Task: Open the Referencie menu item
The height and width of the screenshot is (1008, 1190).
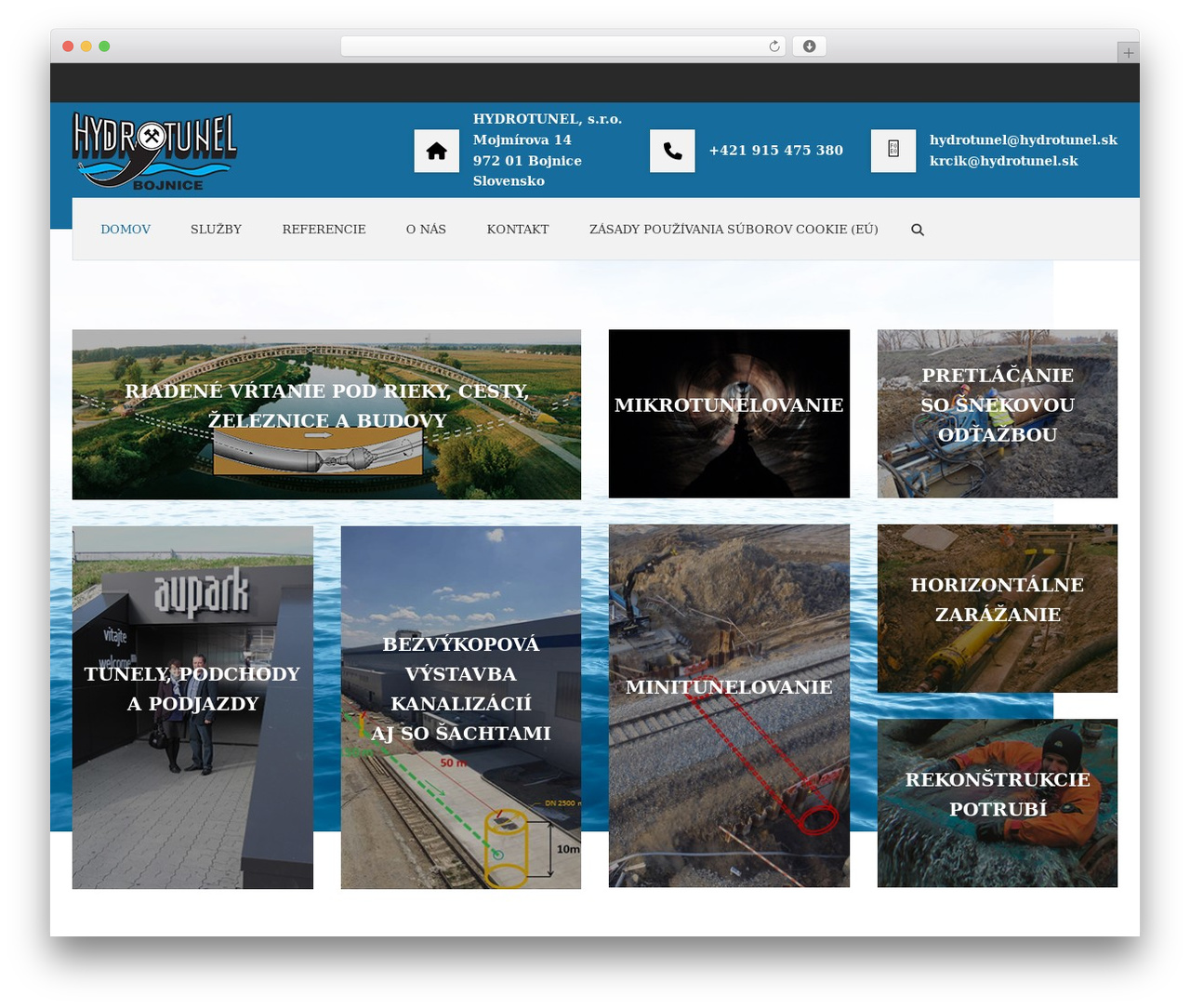Action: click(x=324, y=230)
